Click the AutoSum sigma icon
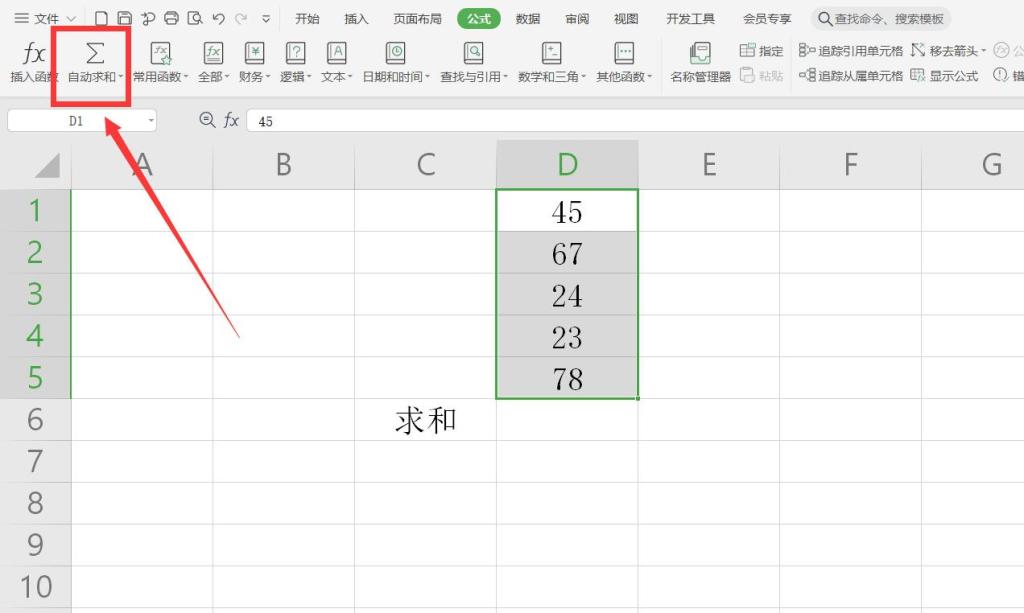 (95, 53)
